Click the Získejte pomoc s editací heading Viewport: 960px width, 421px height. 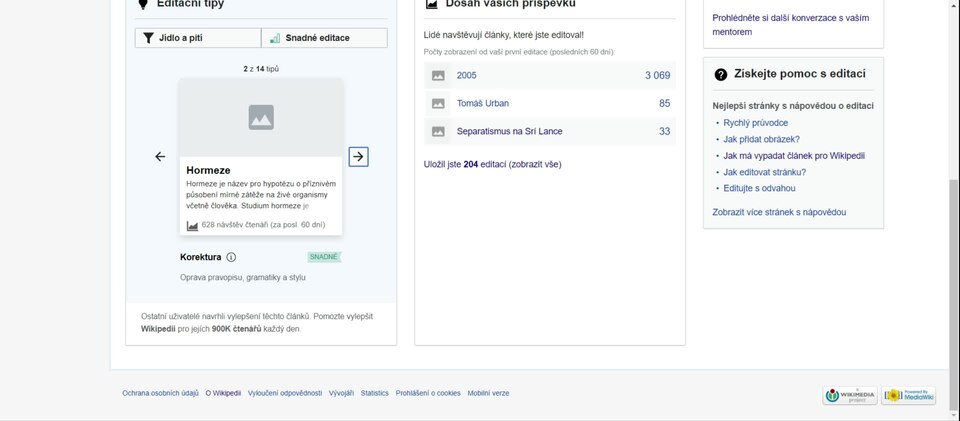[800, 74]
